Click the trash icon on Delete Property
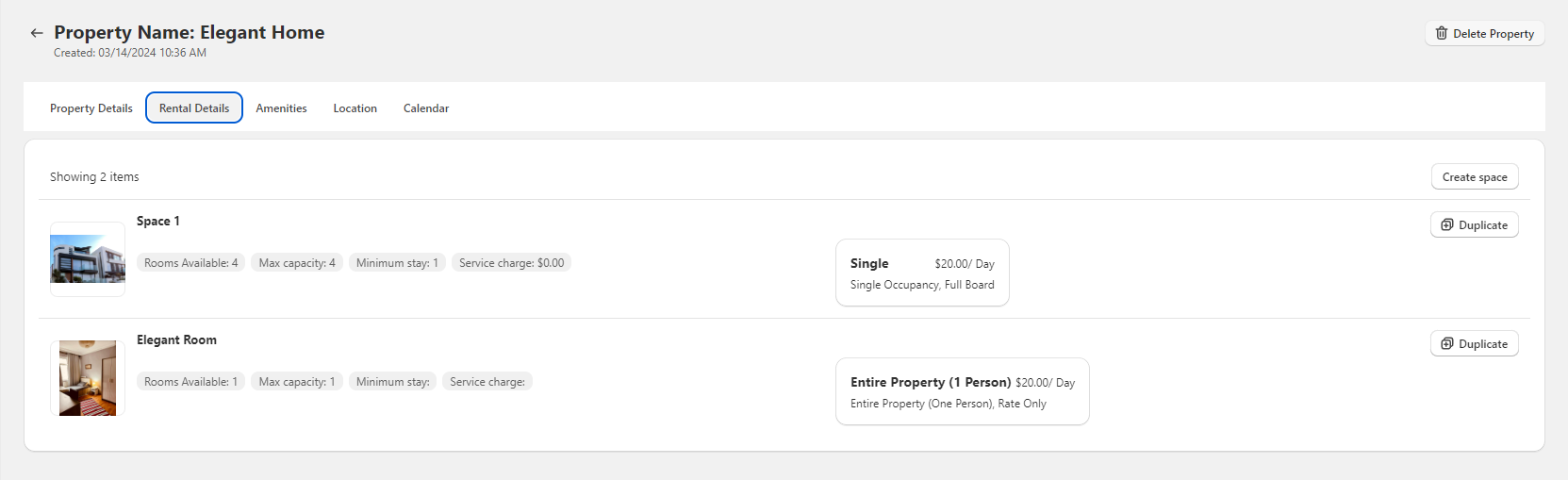 1442,33
